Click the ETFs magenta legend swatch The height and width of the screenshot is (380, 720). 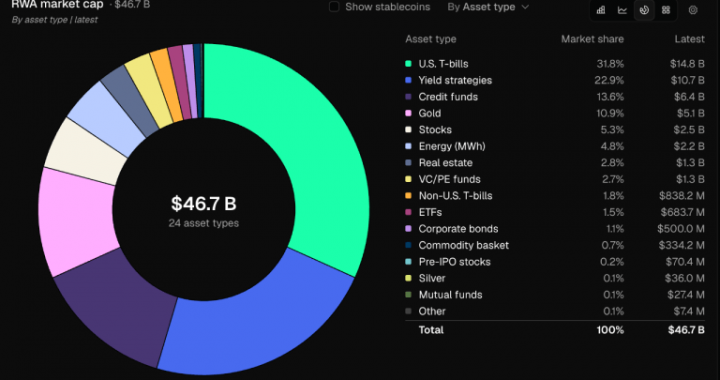tap(408, 212)
